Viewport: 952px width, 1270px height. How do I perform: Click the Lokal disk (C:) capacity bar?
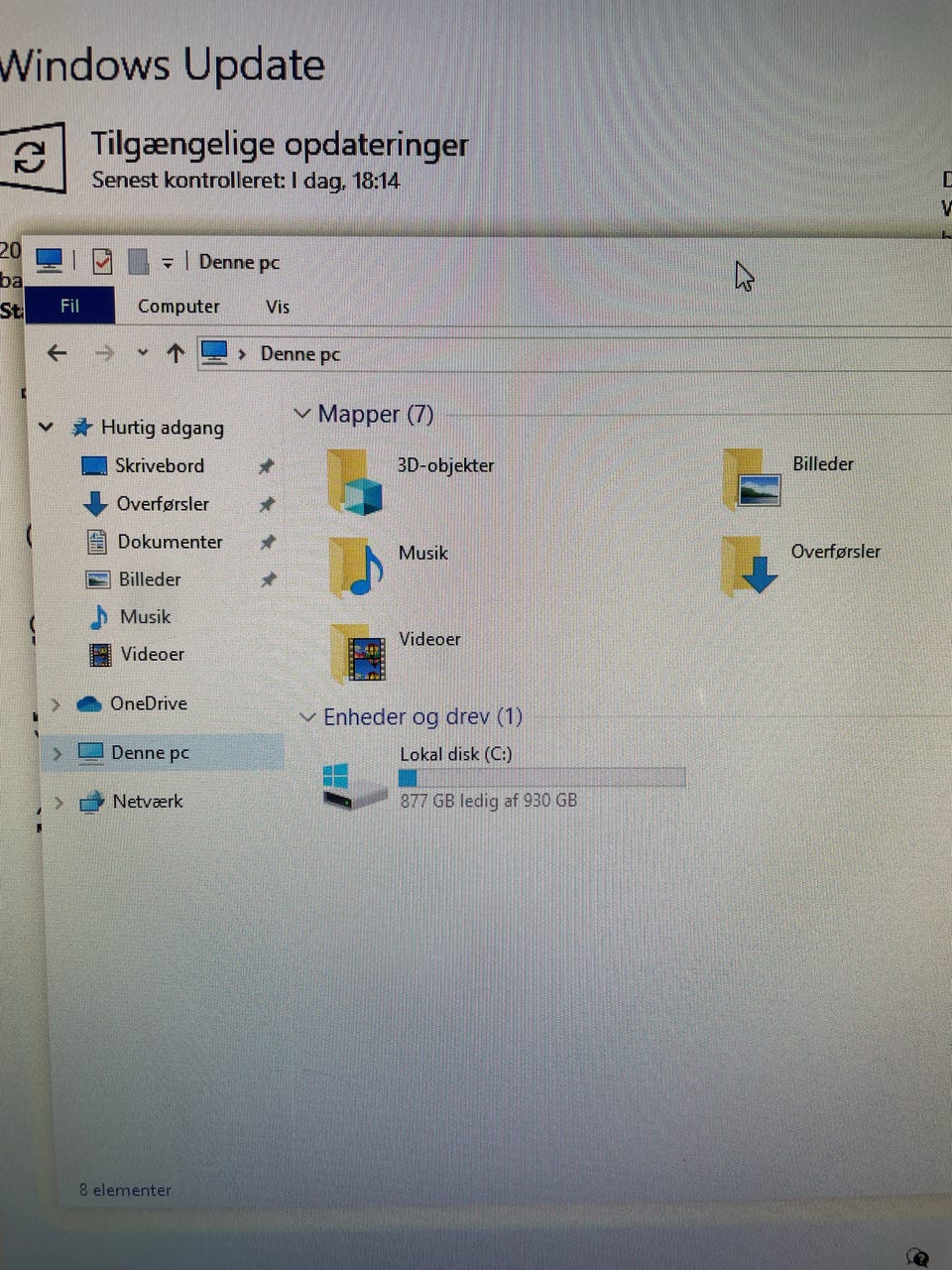click(x=541, y=777)
